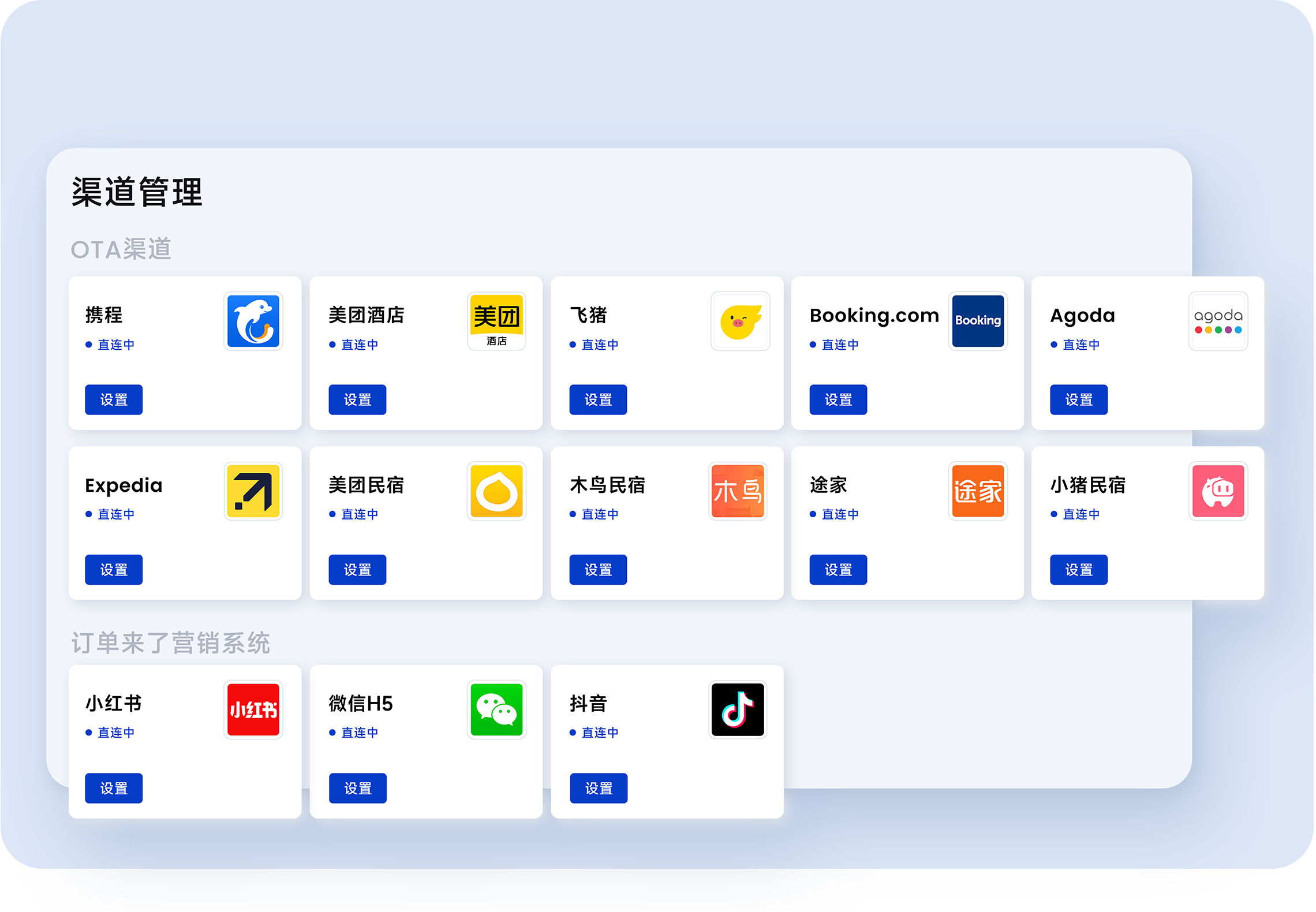Click 直连中 status under 小红书
Image resolution: width=1316 pixels, height=912 pixels.
coord(110,732)
